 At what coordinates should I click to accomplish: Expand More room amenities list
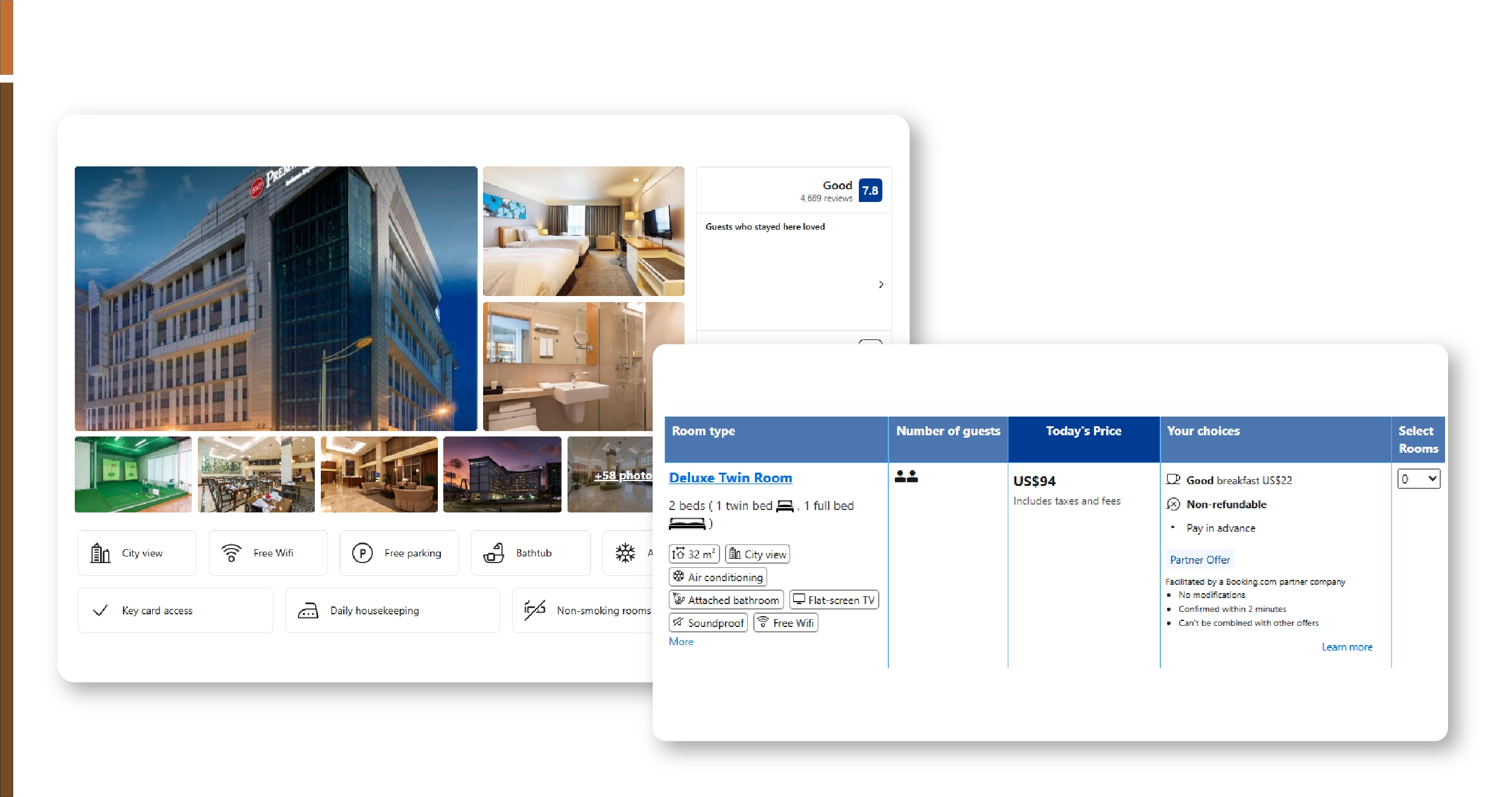coord(681,641)
